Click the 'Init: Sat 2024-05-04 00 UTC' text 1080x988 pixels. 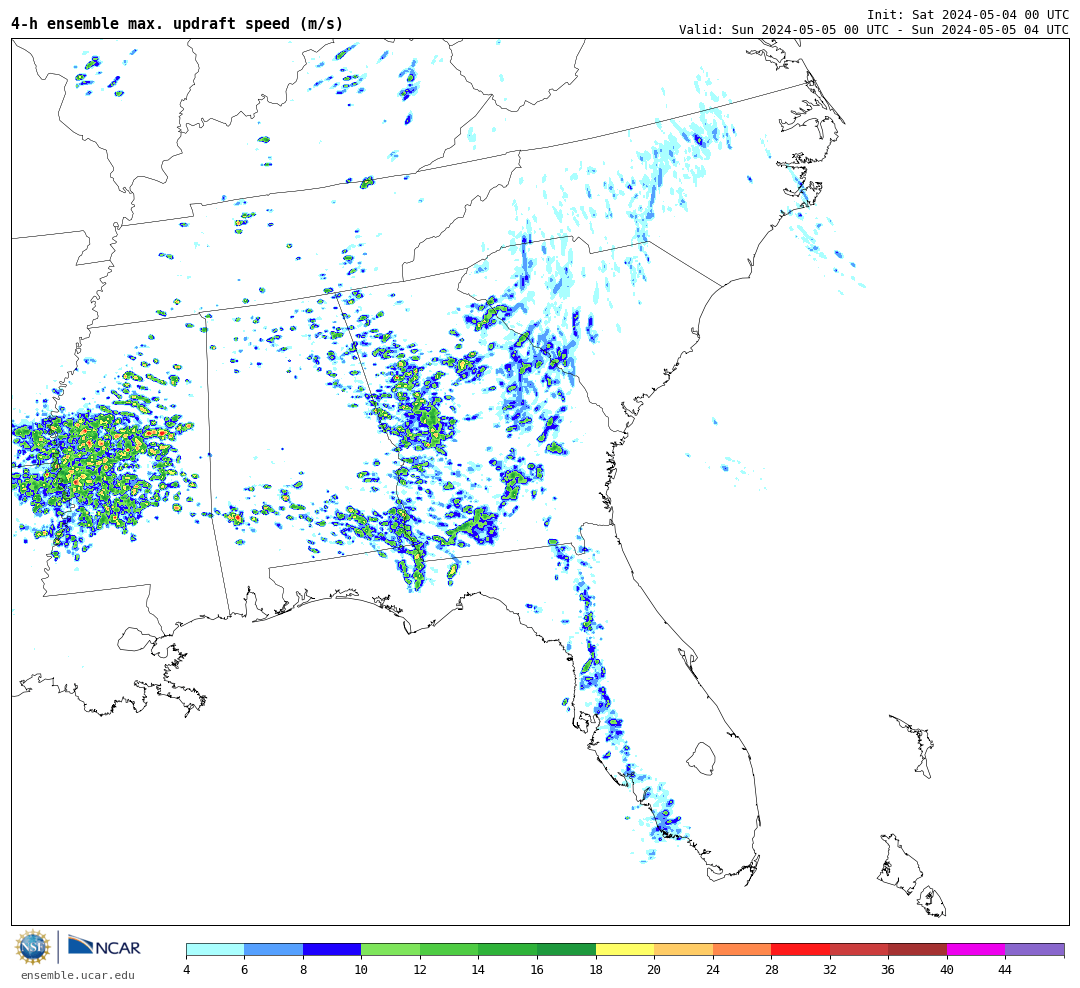tap(968, 14)
